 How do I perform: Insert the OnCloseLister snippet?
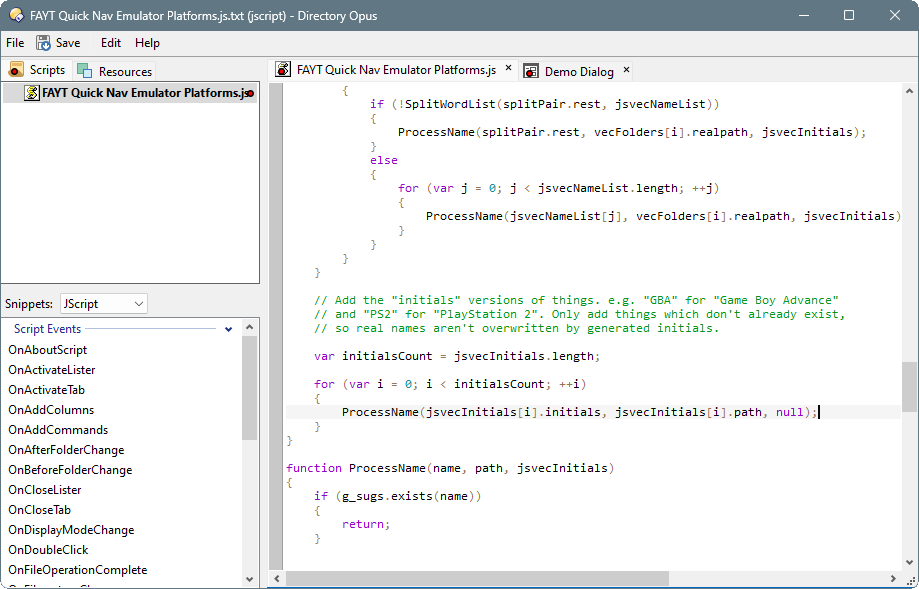pyautogui.click(x=45, y=489)
